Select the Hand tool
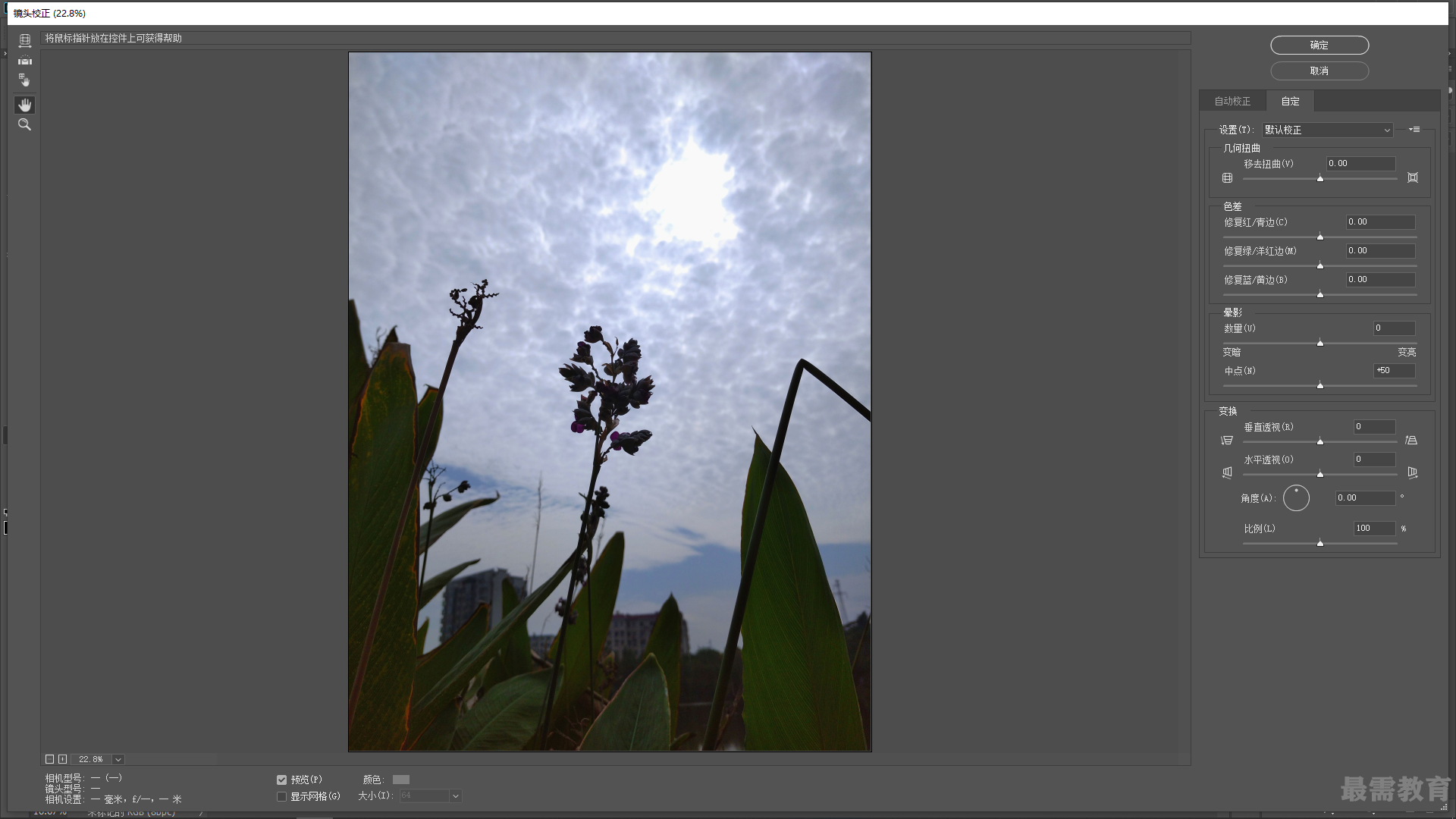1456x819 pixels. point(25,105)
